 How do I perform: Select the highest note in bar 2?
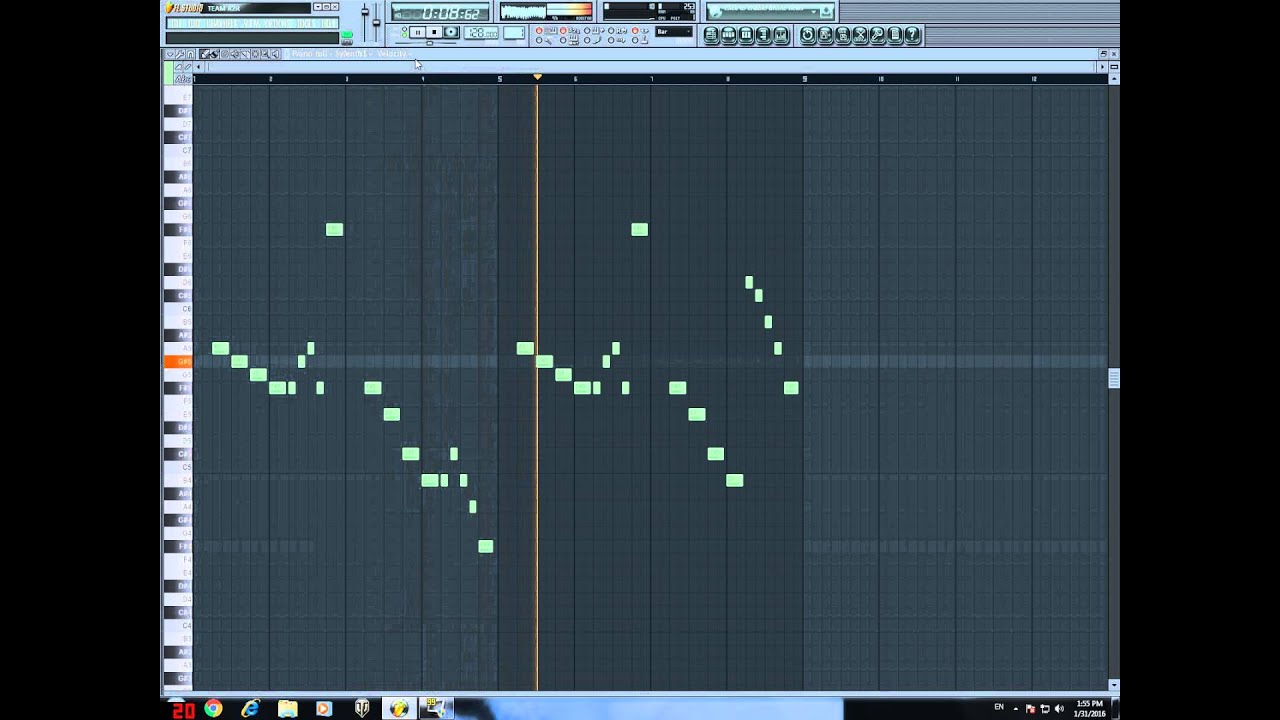(334, 229)
